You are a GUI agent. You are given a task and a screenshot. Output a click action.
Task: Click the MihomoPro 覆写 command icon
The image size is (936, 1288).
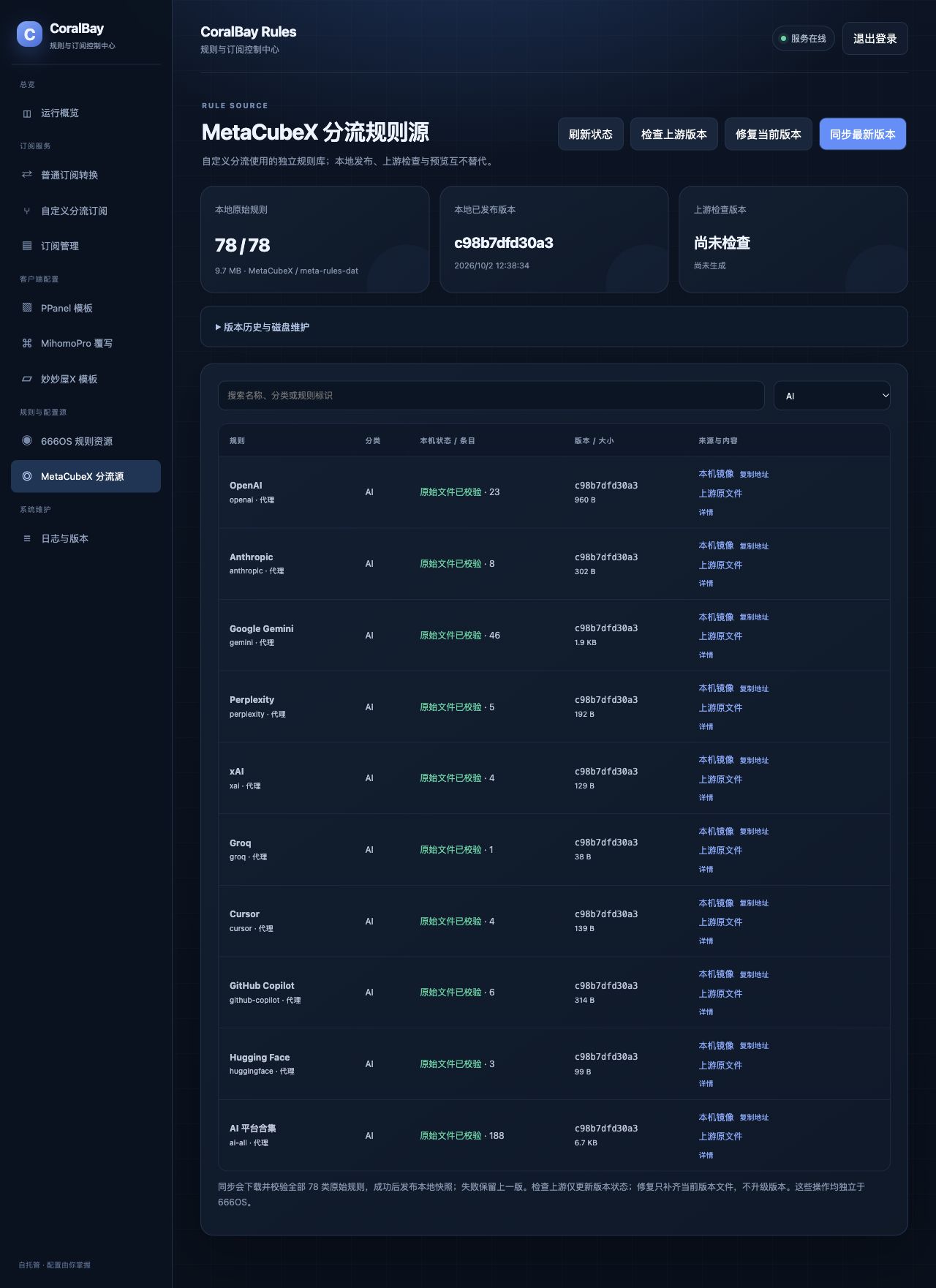coord(27,343)
